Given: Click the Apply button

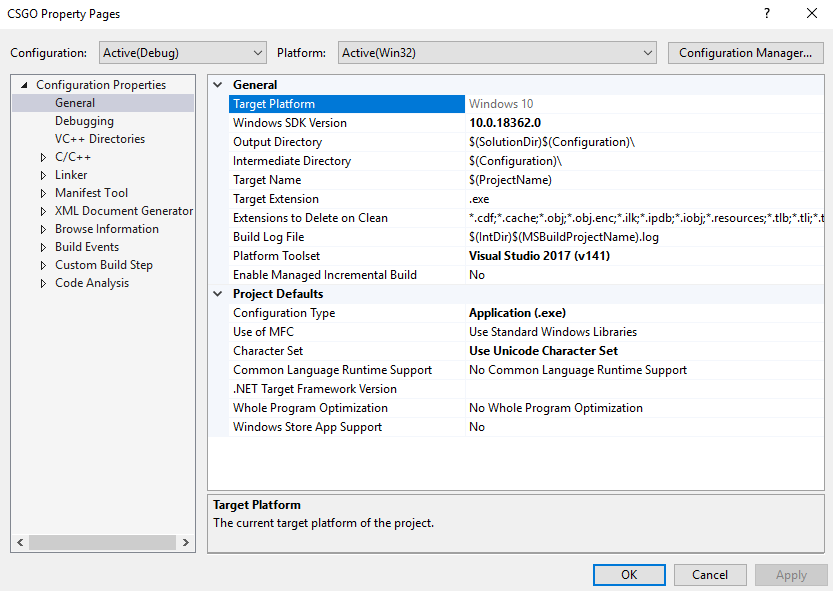Looking at the screenshot, I should click(791, 575).
